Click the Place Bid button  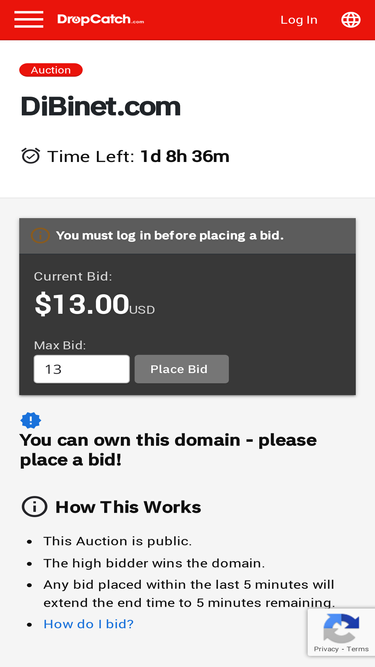coord(182,369)
